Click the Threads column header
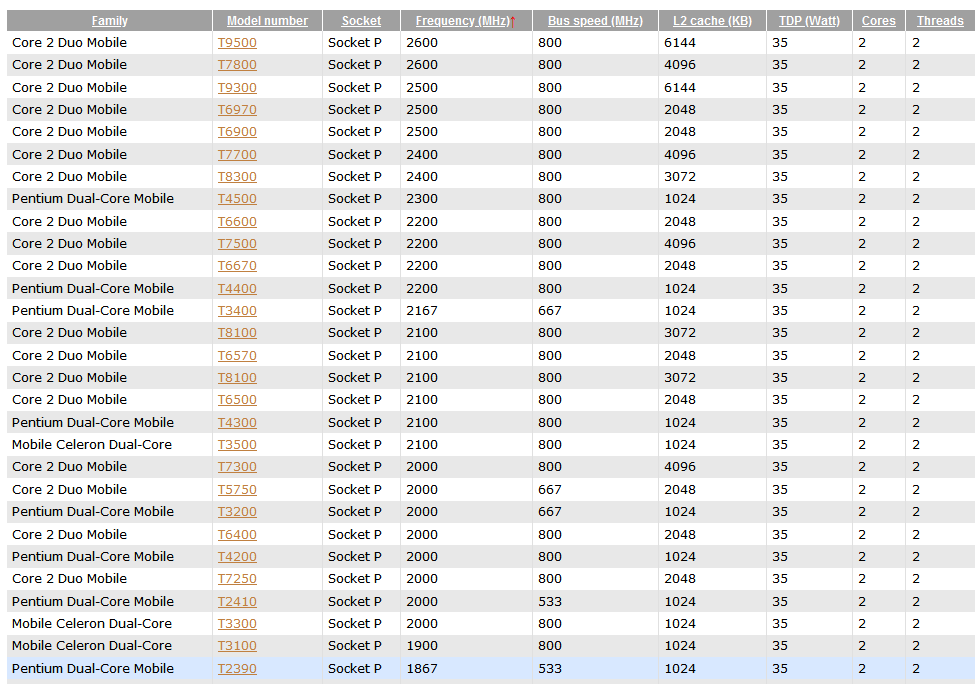The image size is (978, 684). (x=940, y=21)
